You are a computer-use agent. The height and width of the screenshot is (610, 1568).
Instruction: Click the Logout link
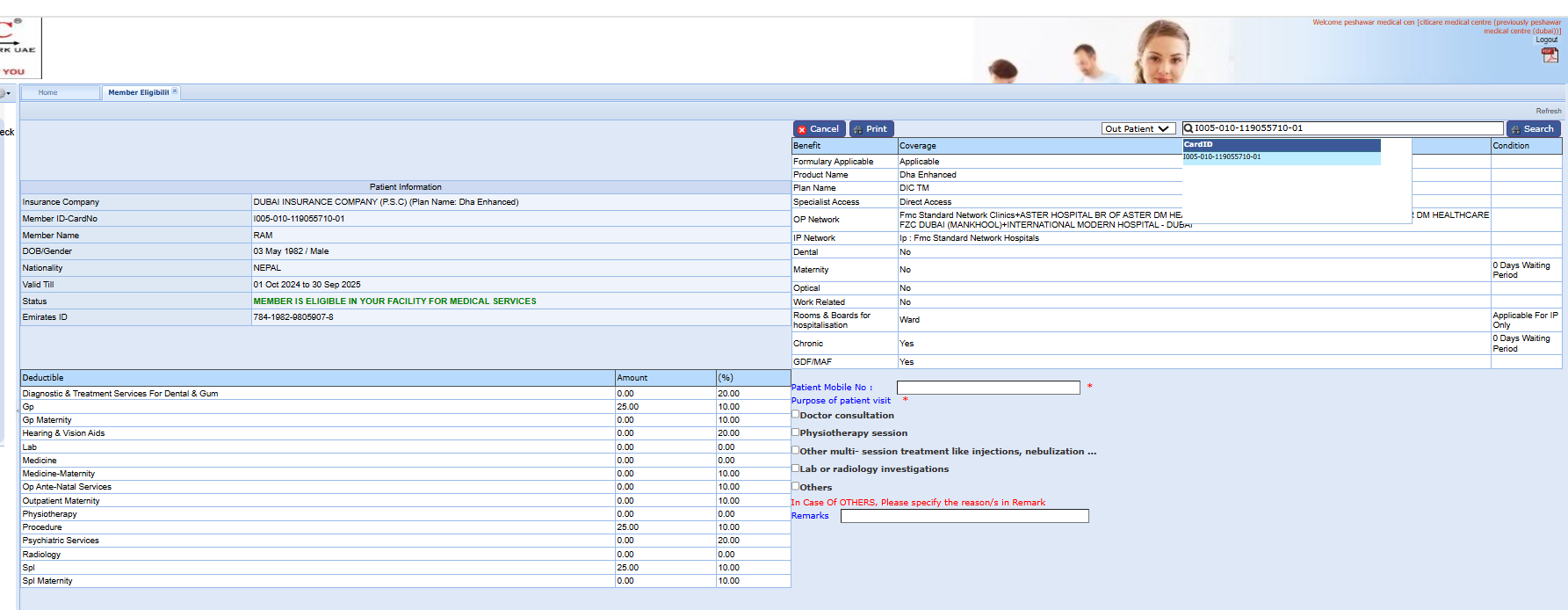click(1546, 40)
